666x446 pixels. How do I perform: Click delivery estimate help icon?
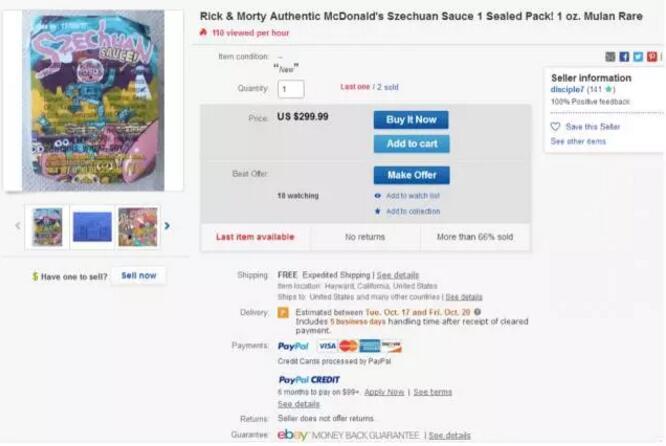pyautogui.click(x=478, y=311)
